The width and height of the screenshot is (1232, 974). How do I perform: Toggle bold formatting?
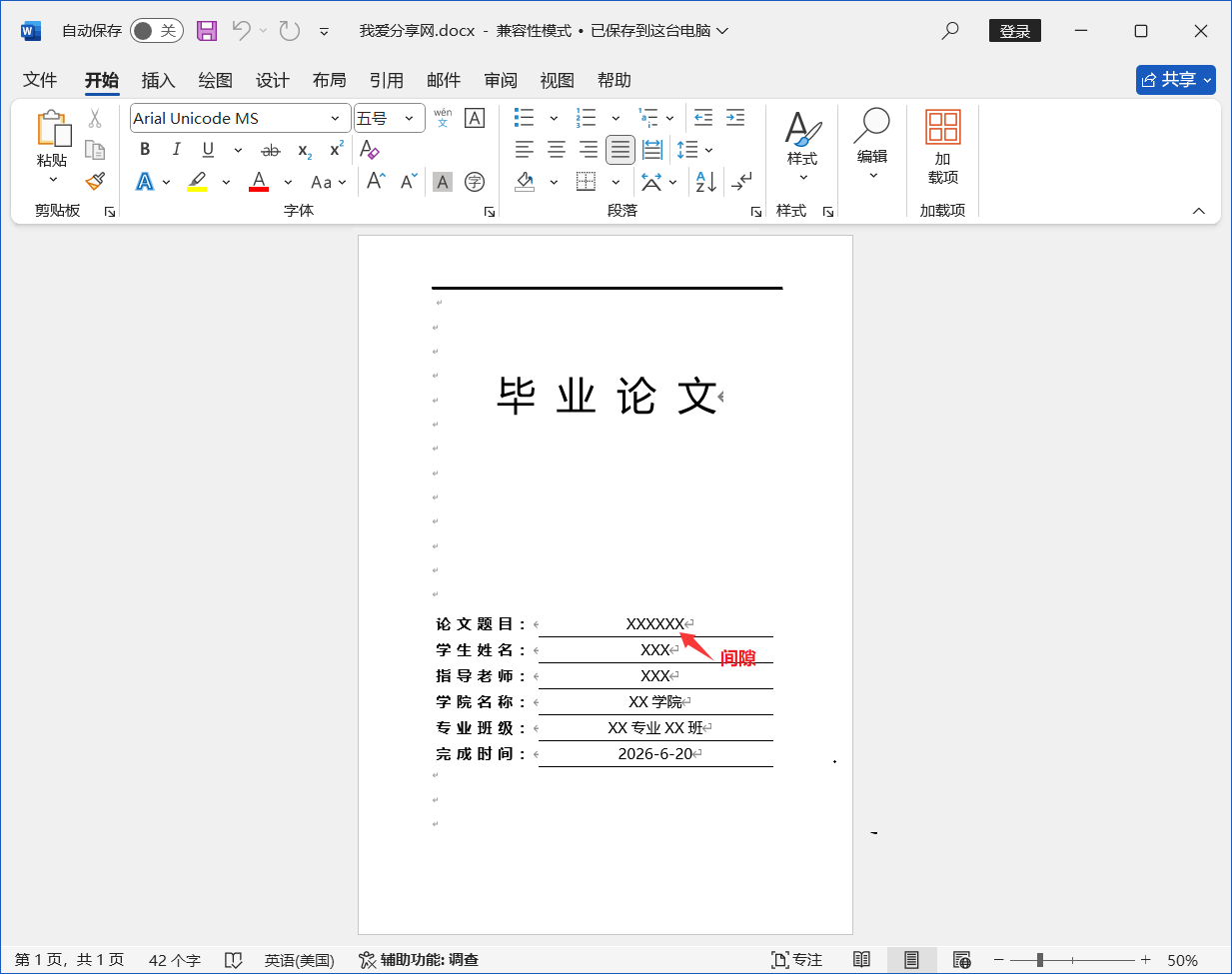(145, 150)
